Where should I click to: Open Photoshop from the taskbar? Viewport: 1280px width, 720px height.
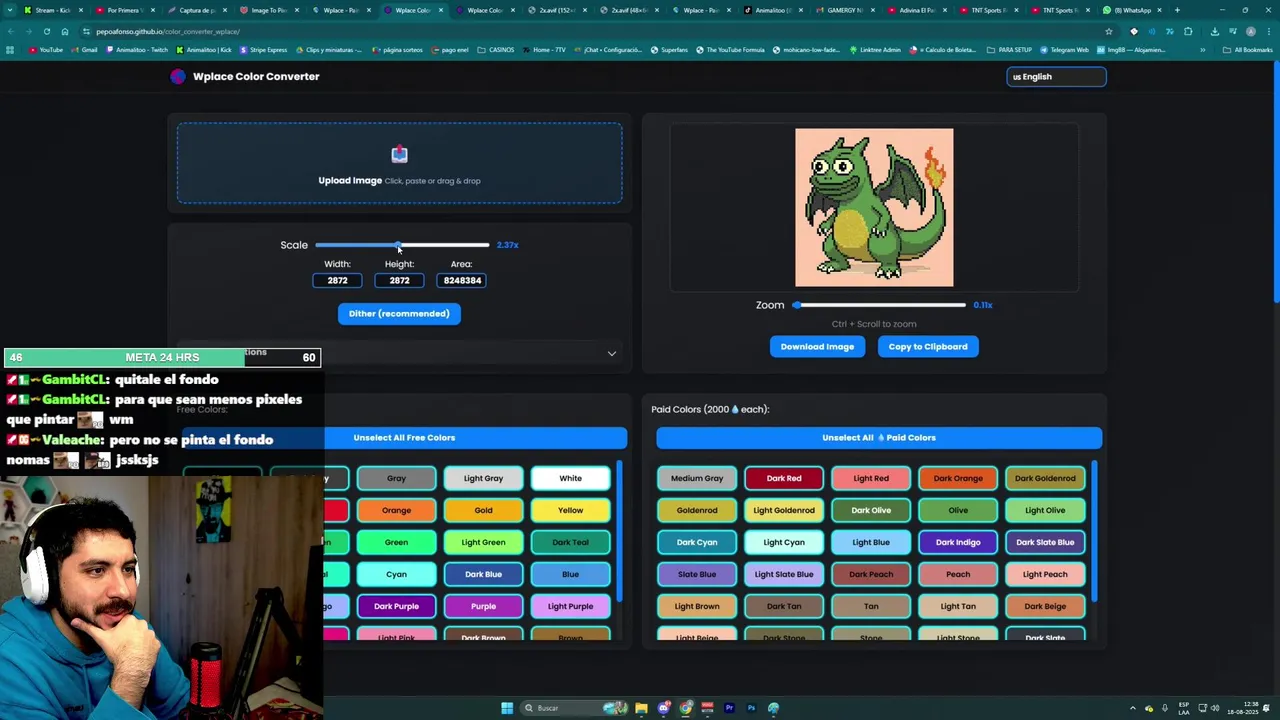coord(751,708)
